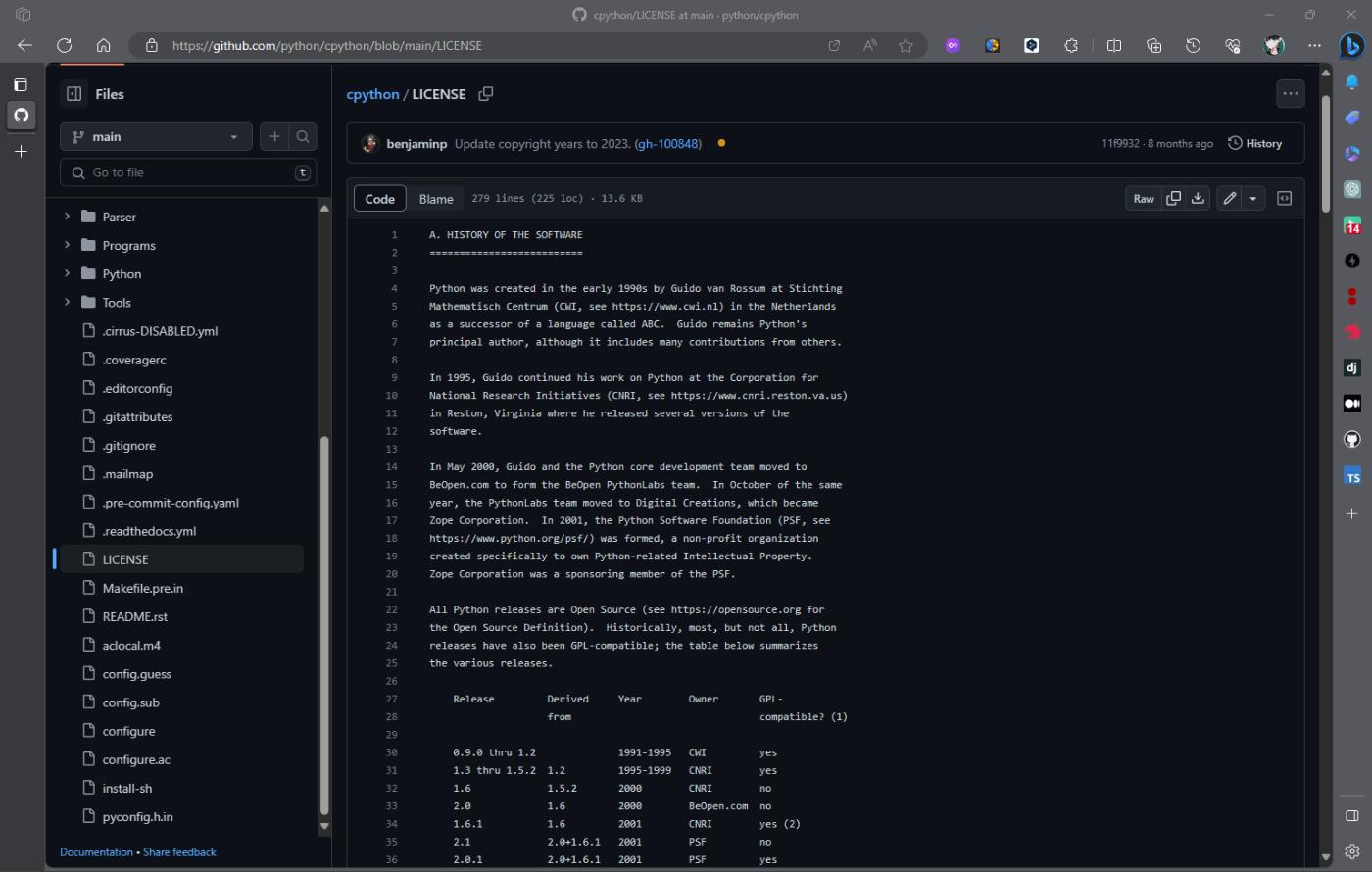Collapse the Files side panel icon

[73, 94]
